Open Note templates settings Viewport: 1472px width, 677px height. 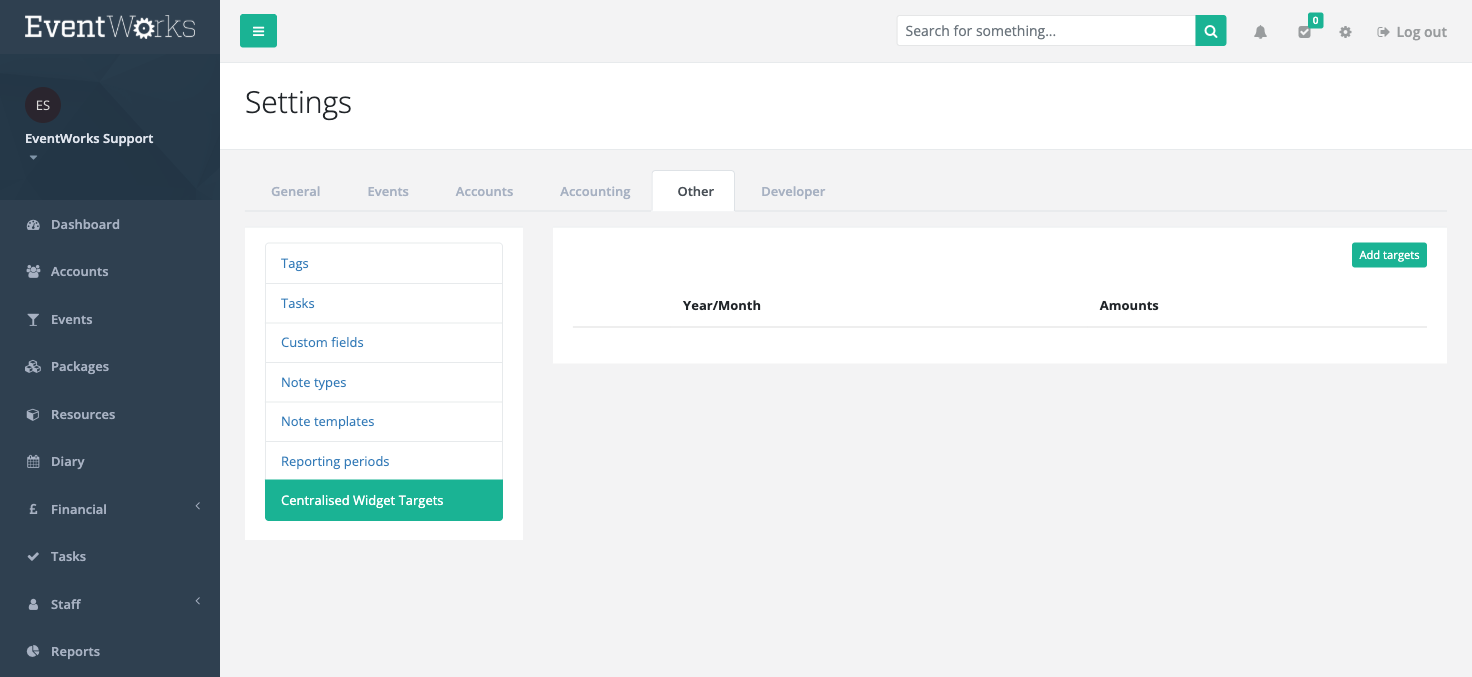coord(384,422)
